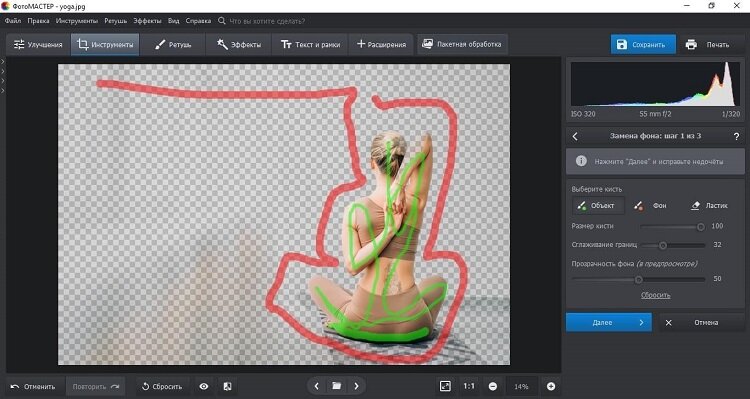Open the folder icon in bottom bar
The image size is (750, 399).
click(x=337, y=386)
